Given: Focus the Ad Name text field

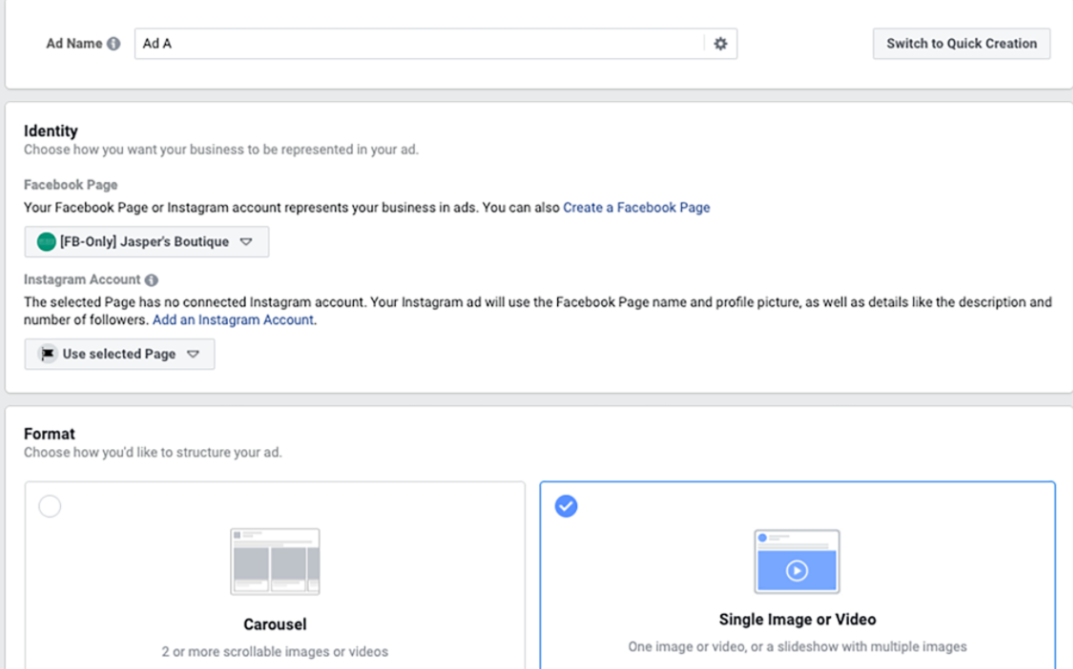Looking at the screenshot, I should coord(420,44).
